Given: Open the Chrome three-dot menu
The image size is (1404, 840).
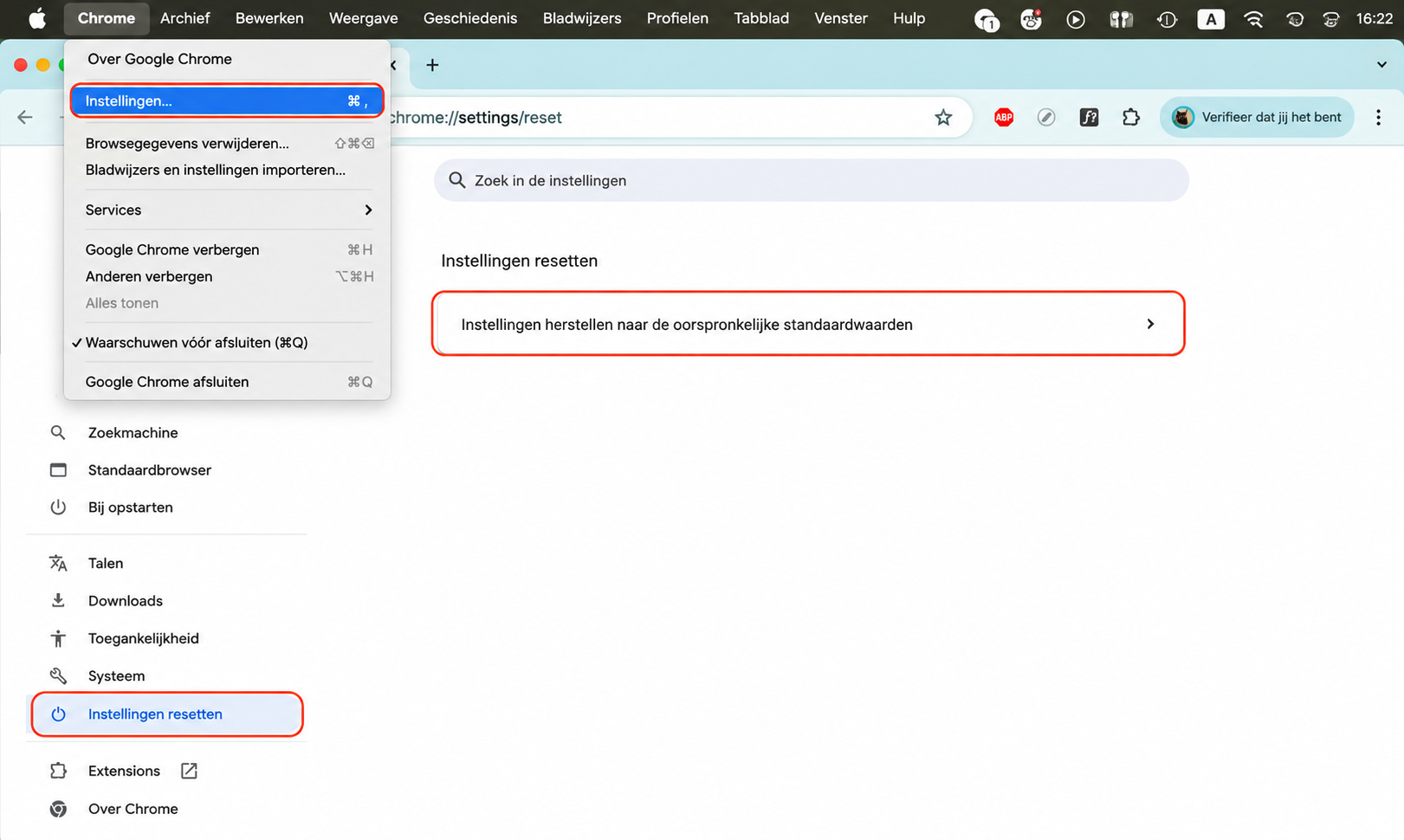Looking at the screenshot, I should [1378, 118].
